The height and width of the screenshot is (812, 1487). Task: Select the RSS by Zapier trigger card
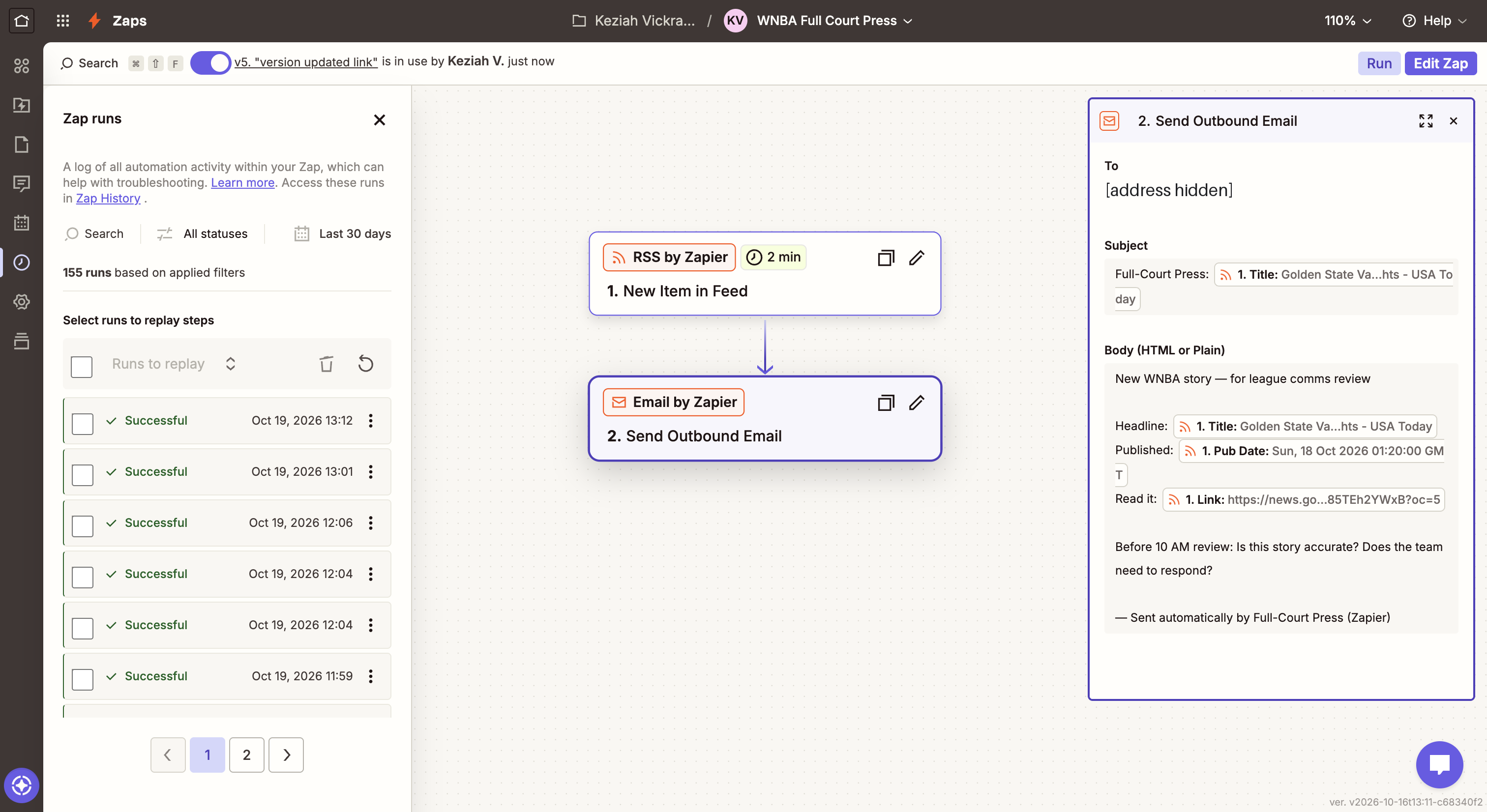pyautogui.click(x=765, y=274)
